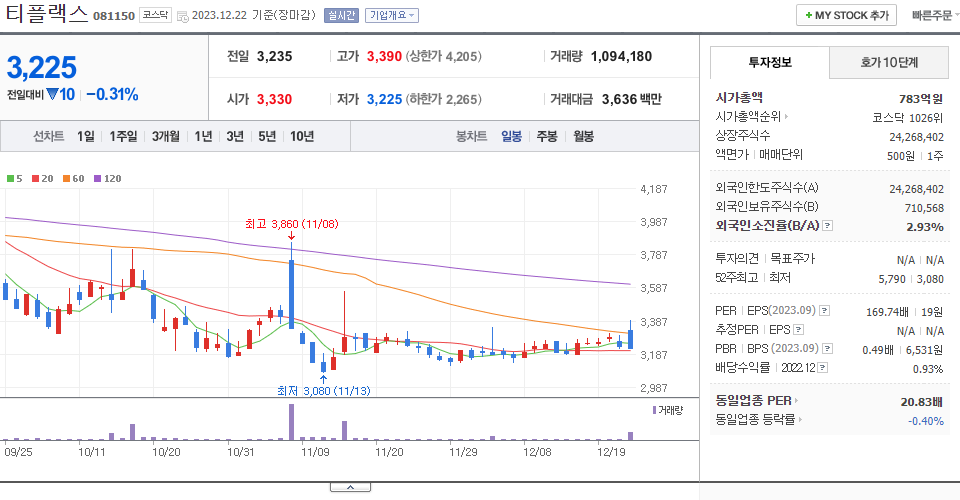
Task: Select 1일 line chart period
Action: tap(86, 136)
